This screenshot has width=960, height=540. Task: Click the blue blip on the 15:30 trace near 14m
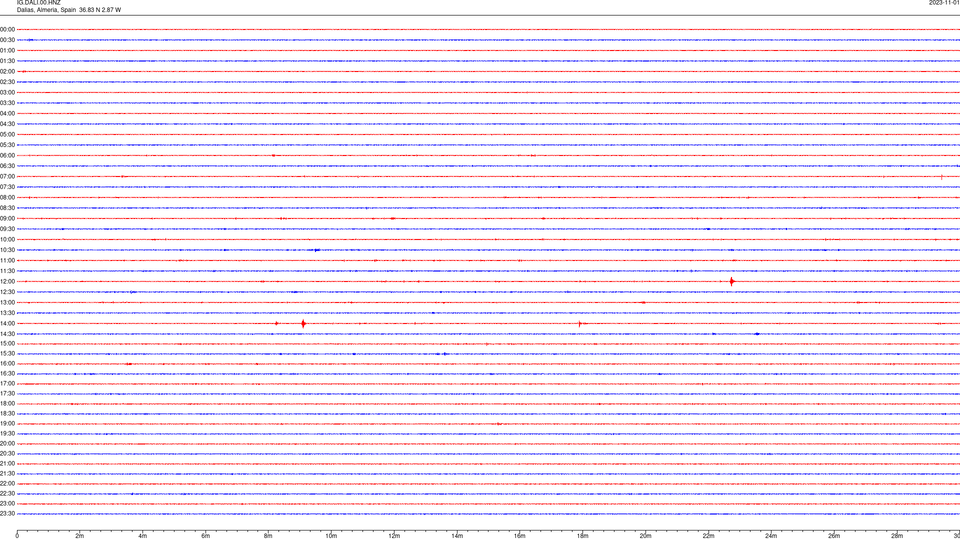[445, 354]
